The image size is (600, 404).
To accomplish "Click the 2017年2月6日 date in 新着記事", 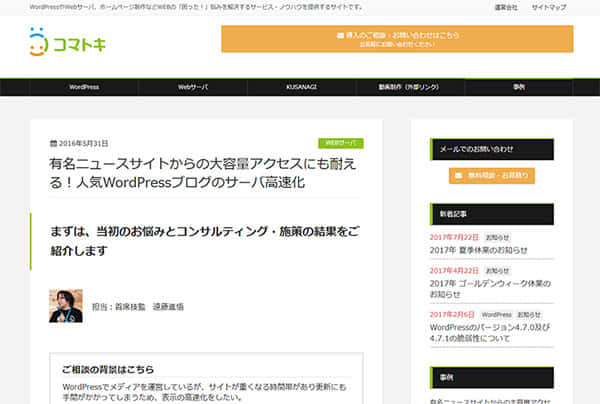I will [452, 315].
